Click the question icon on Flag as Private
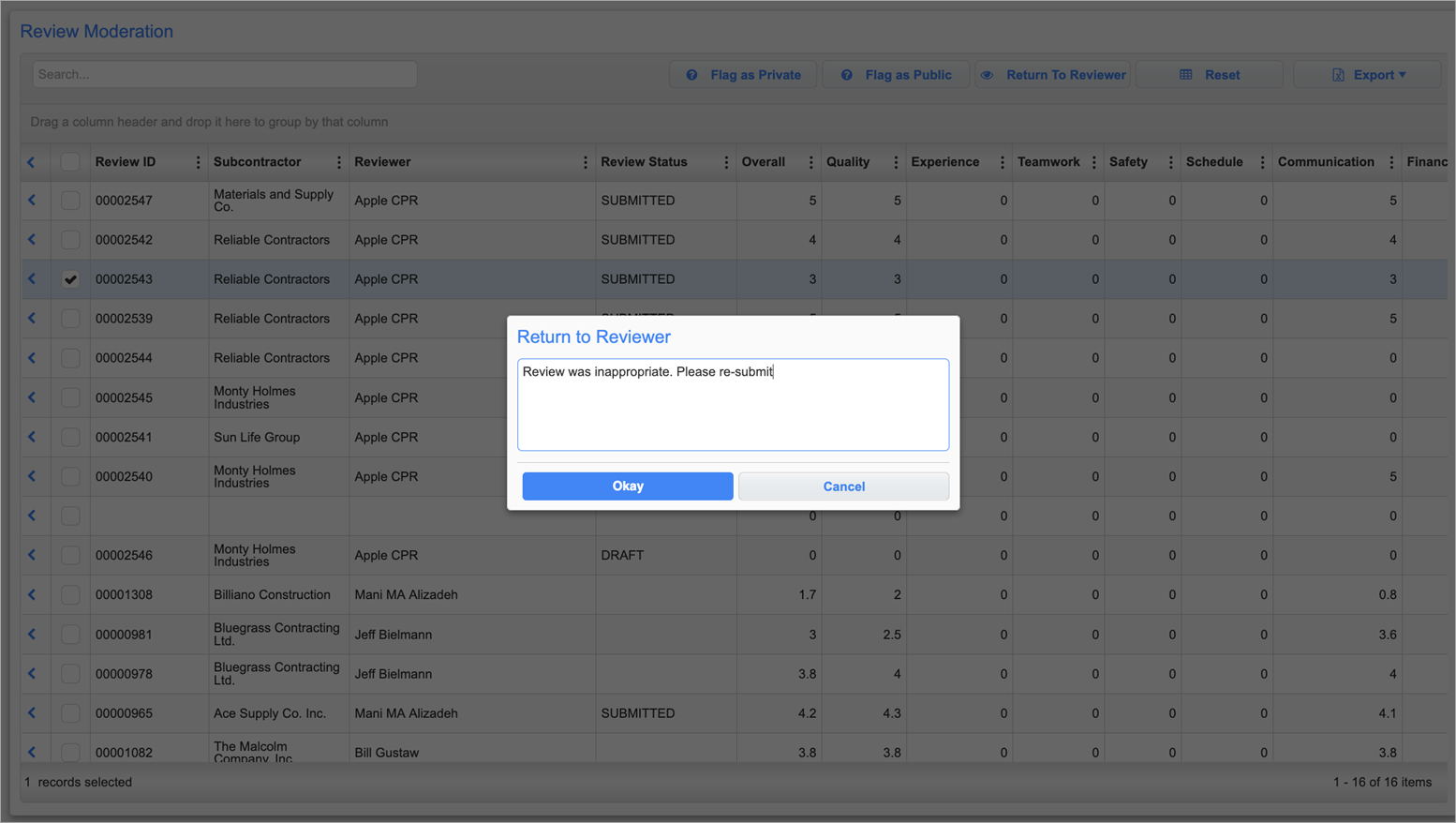 691,75
